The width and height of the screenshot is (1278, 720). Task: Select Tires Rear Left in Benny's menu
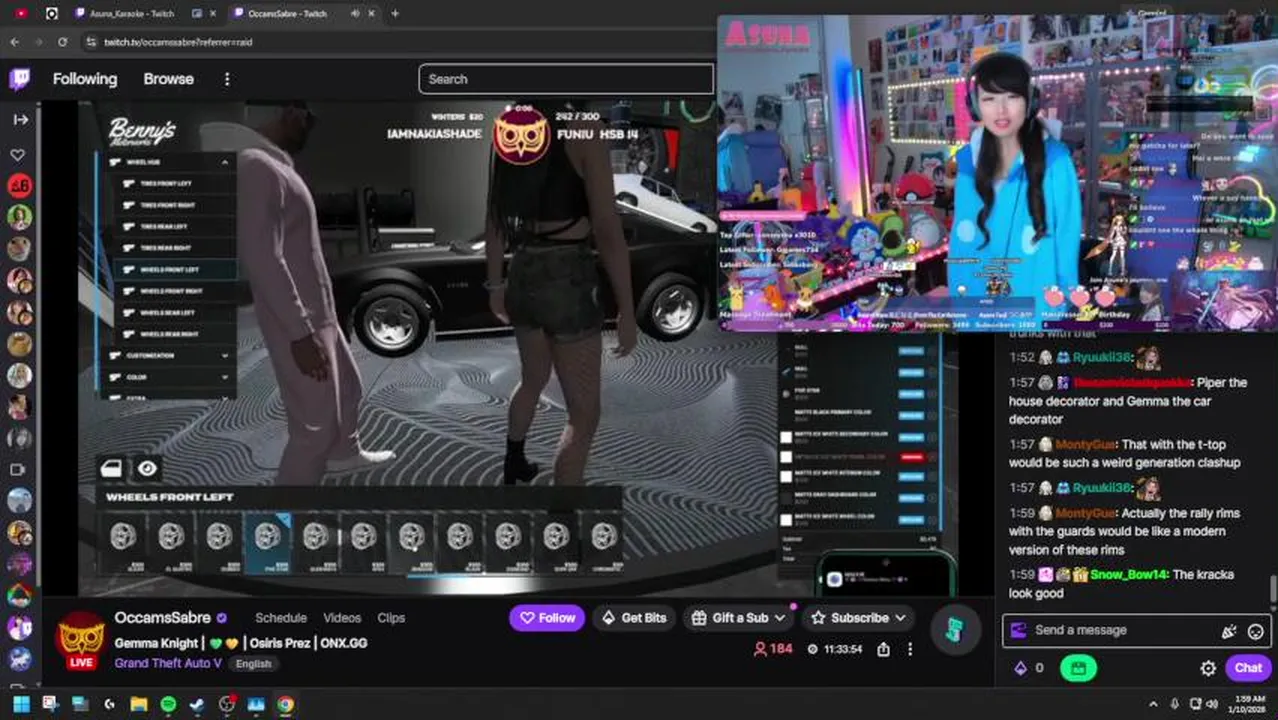[174, 227]
